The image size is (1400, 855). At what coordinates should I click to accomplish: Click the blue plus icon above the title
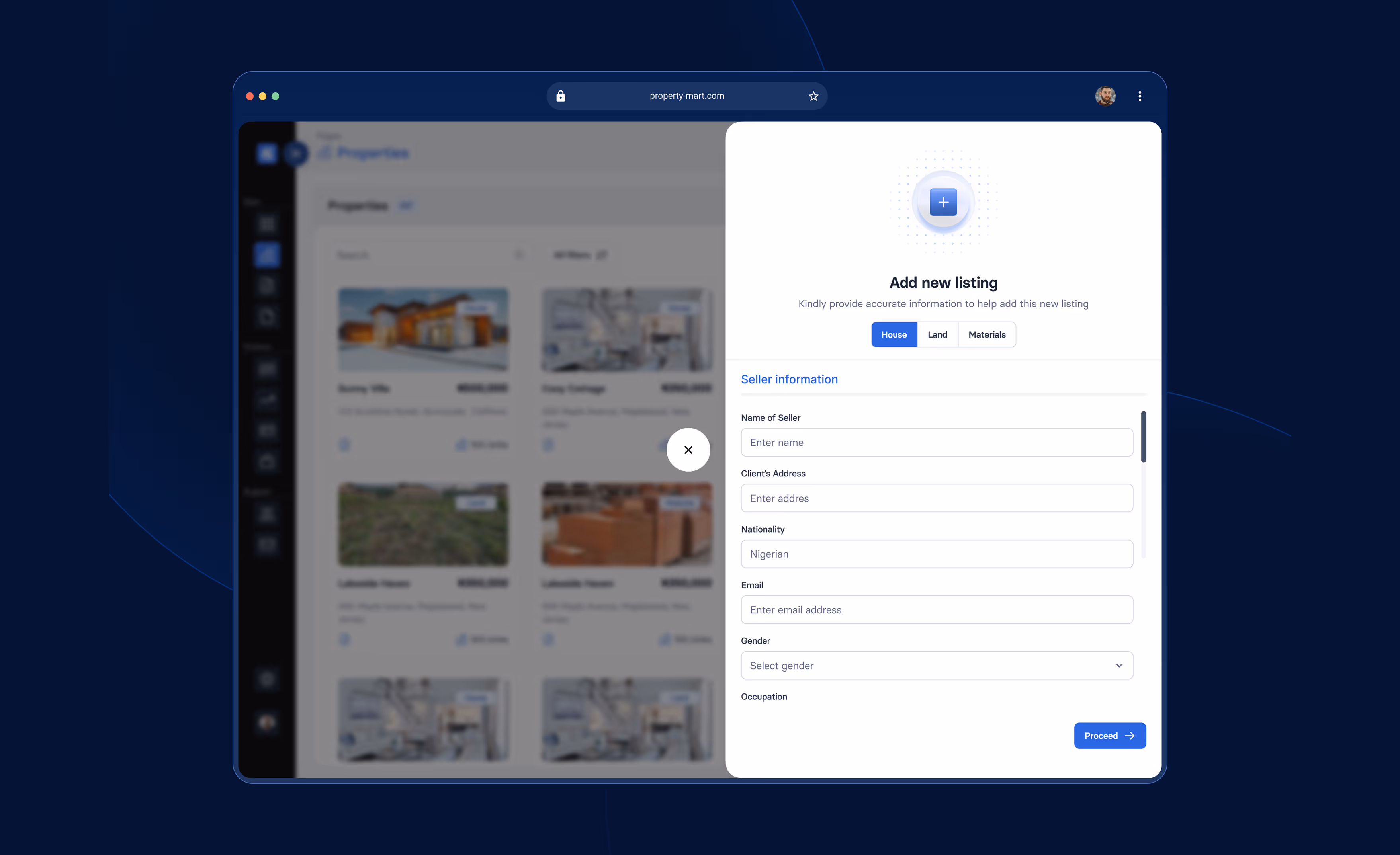pos(943,202)
